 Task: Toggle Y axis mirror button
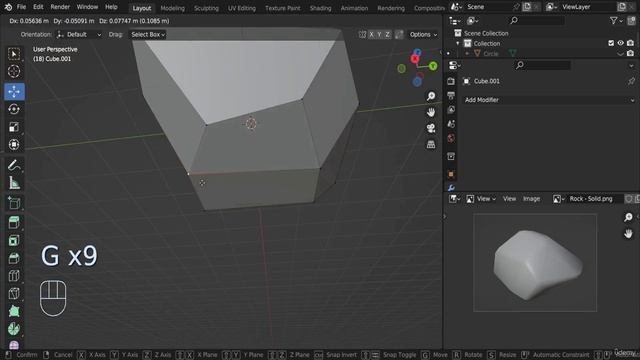click(x=379, y=35)
